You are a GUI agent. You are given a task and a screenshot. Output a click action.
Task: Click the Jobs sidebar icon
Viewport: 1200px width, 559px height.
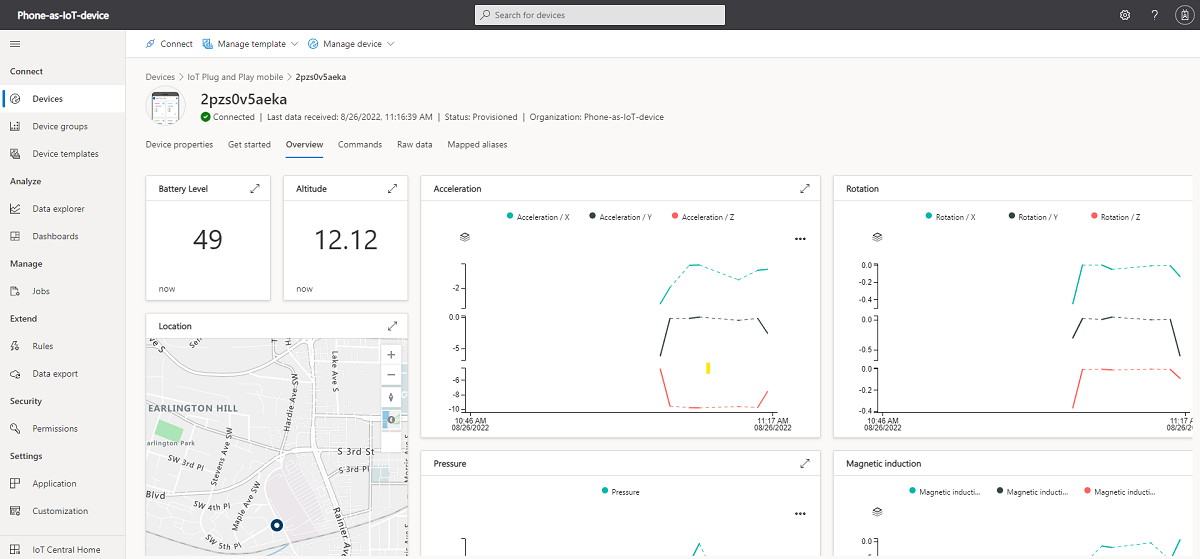pyautogui.click(x=15, y=291)
